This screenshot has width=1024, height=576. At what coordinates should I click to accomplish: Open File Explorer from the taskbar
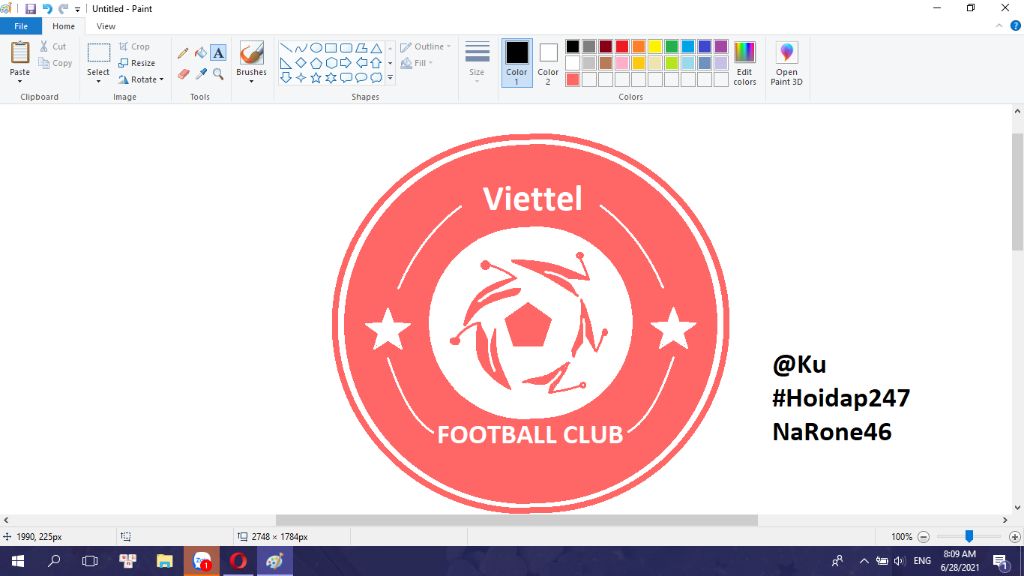click(x=165, y=561)
